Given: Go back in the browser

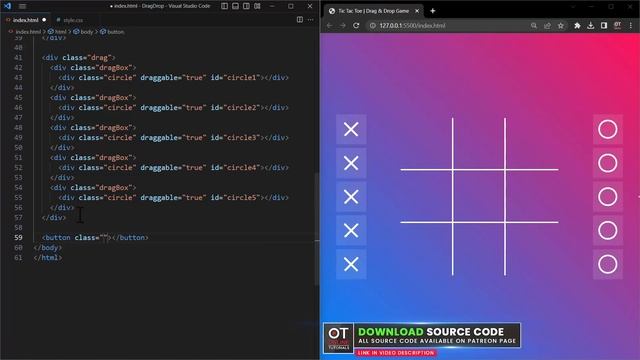Looking at the screenshot, I should click(x=329, y=25).
